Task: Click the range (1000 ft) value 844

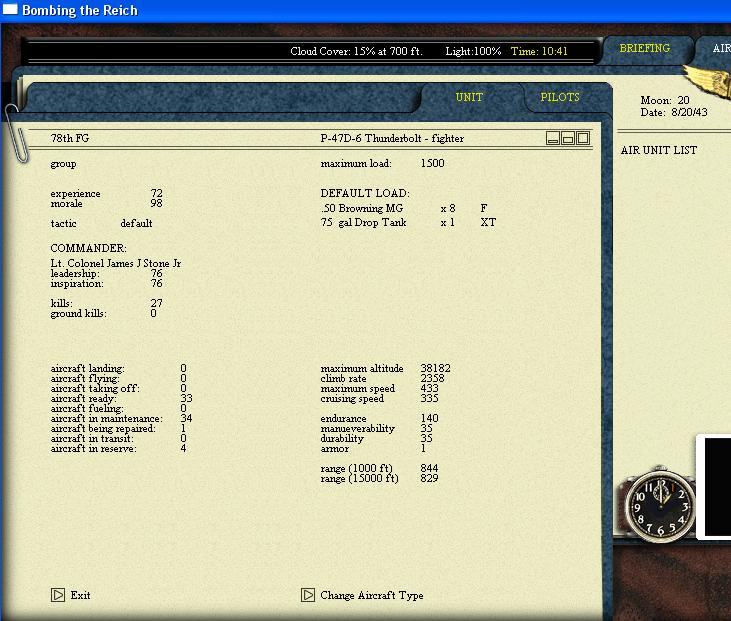Action: [429, 468]
